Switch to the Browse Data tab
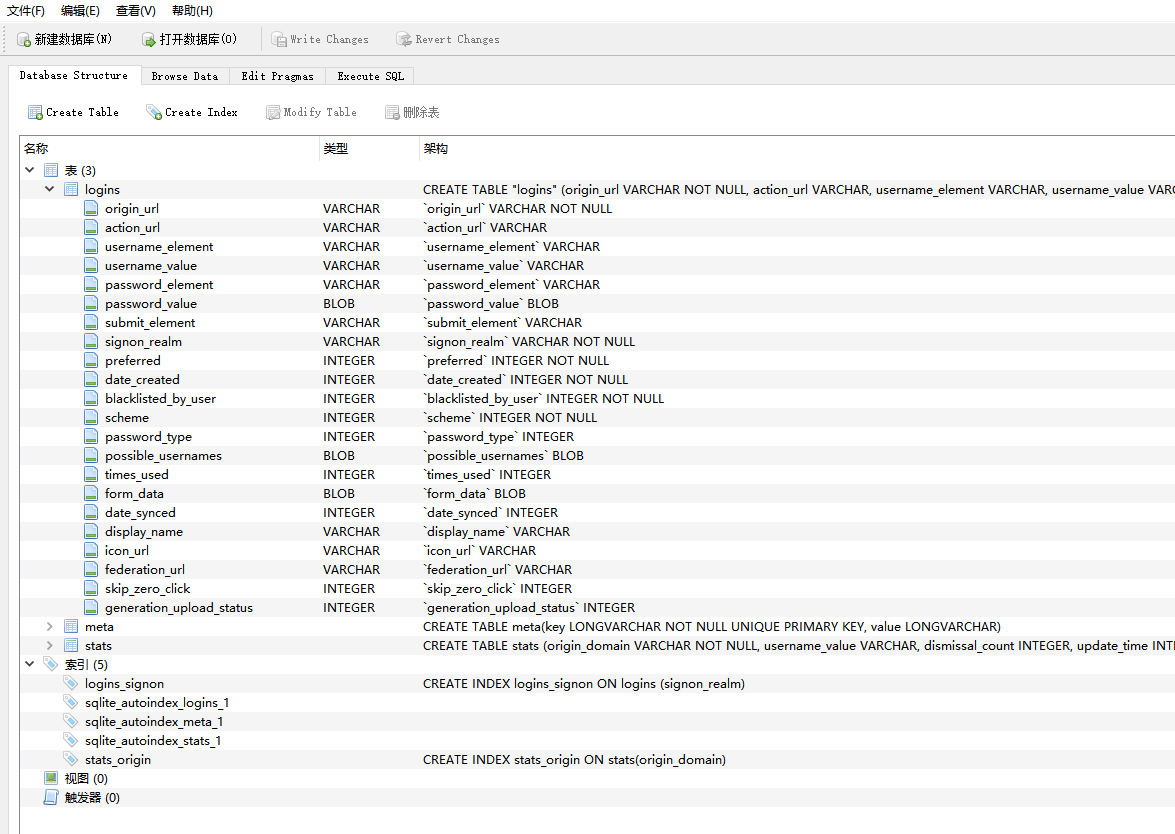 184,76
